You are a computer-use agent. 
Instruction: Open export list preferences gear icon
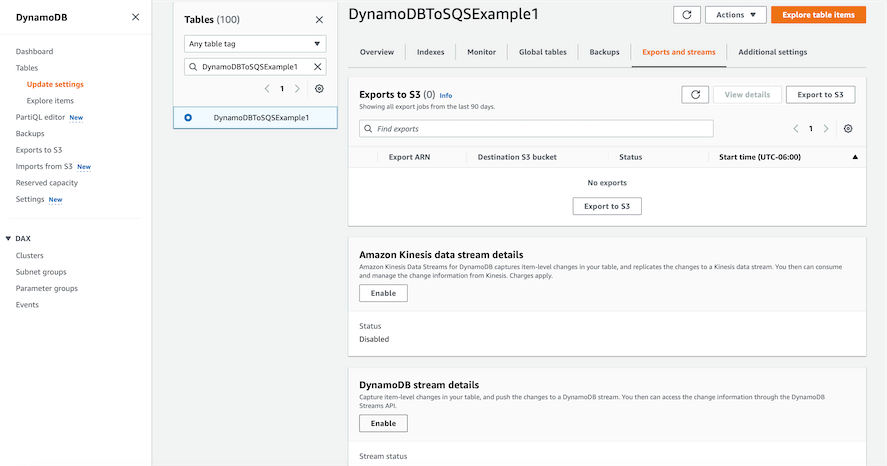click(x=848, y=129)
